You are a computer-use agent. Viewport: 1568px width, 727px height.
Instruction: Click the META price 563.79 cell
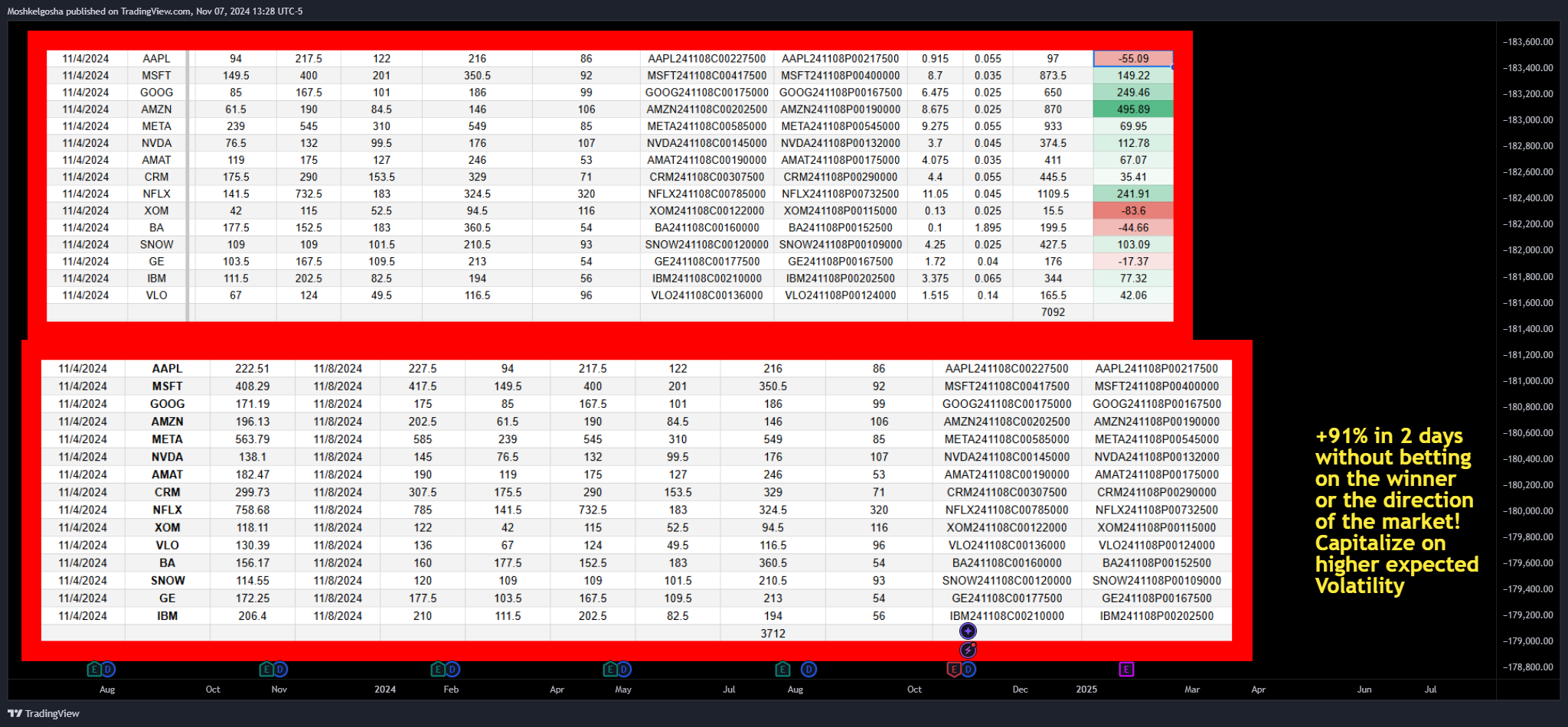[x=252, y=439]
